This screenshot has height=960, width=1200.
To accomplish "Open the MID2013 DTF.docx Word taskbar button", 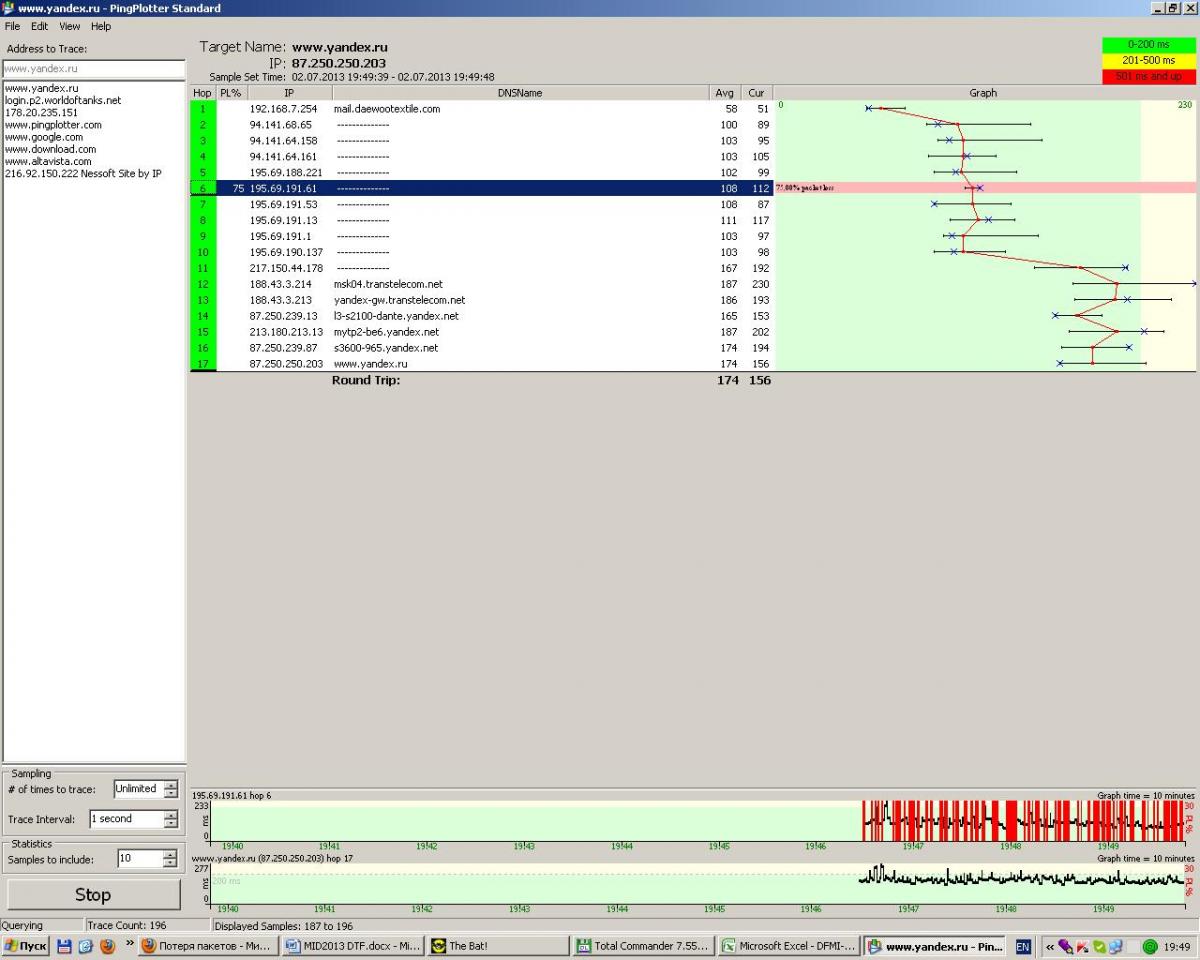I will click(x=352, y=946).
